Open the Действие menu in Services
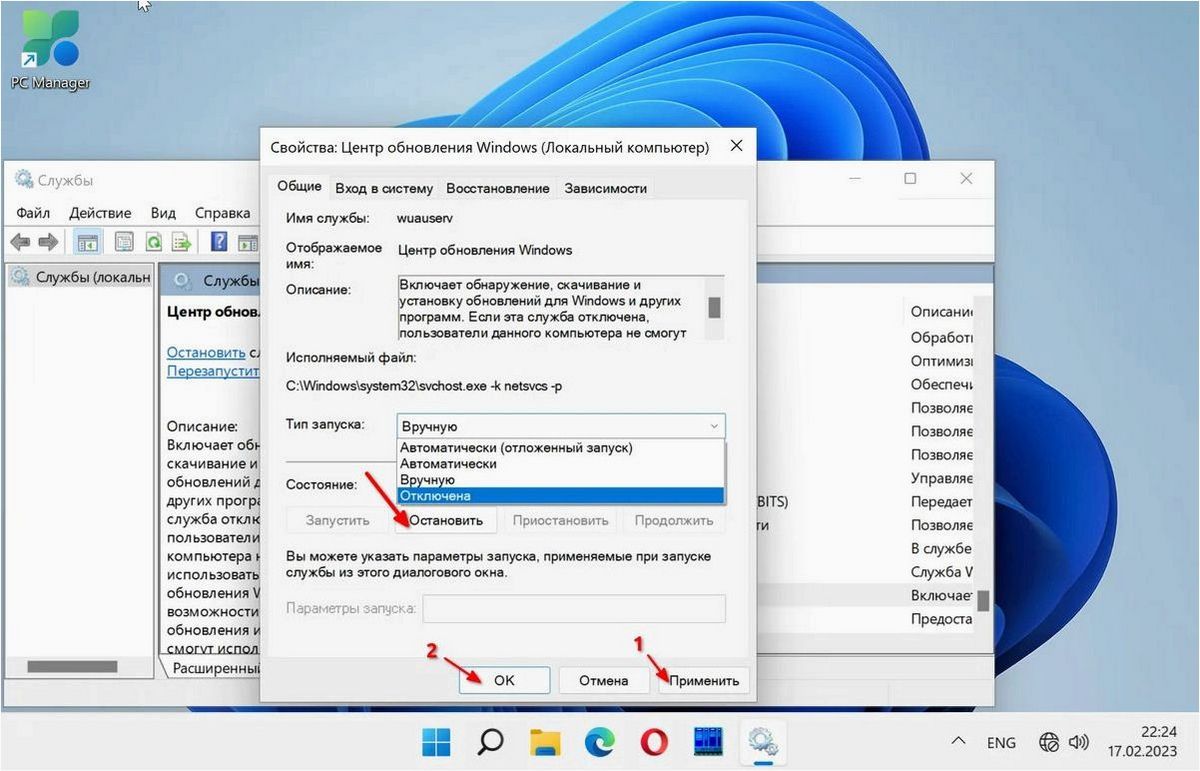The width and height of the screenshot is (1200, 771). [100, 213]
